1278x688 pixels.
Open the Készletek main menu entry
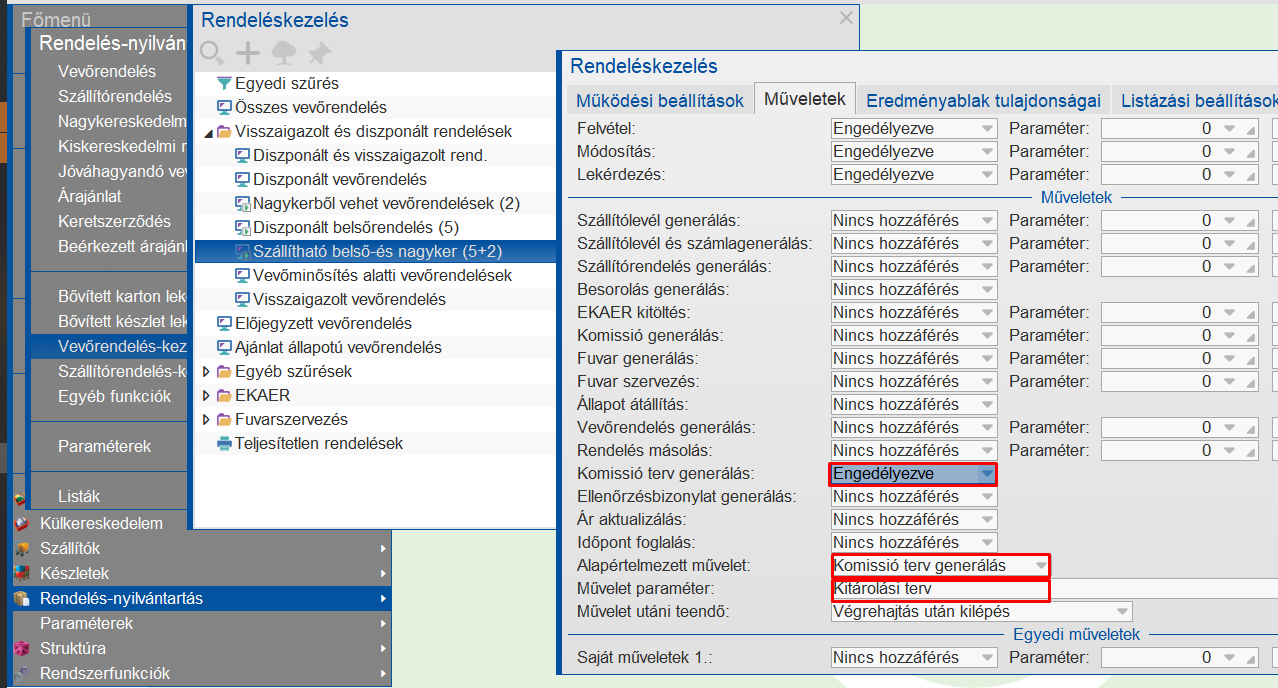point(200,573)
